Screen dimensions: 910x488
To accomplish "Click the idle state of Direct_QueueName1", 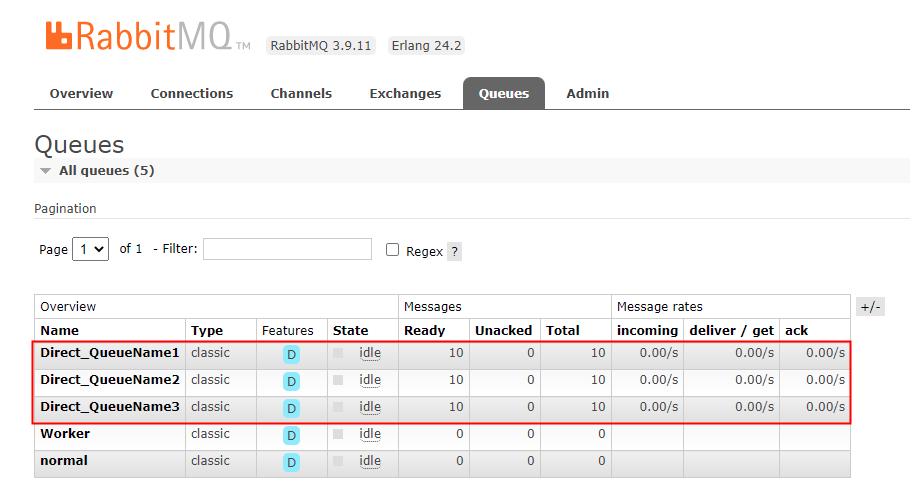I will click(x=370, y=353).
